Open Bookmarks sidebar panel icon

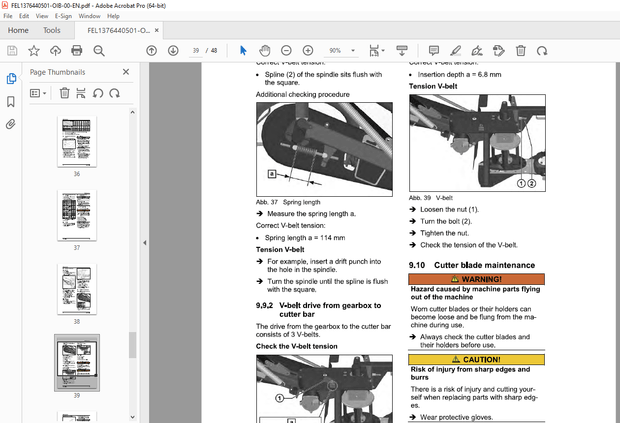click(11, 102)
